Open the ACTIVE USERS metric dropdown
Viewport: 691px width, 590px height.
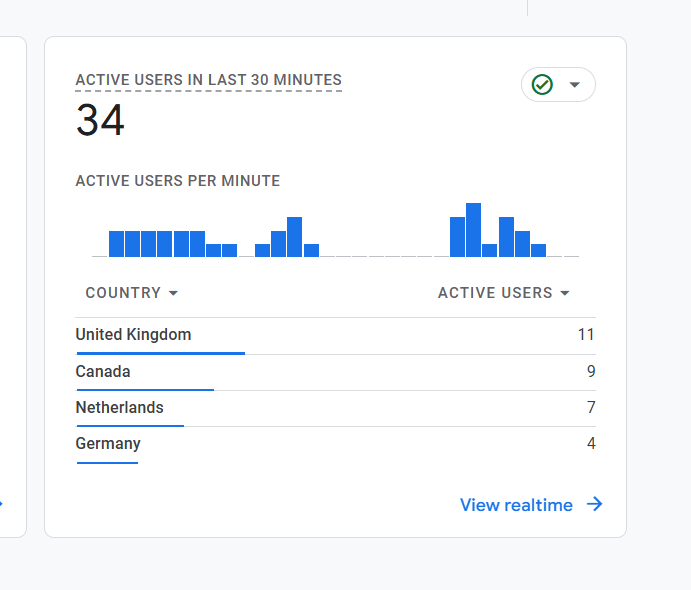(504, 293)
